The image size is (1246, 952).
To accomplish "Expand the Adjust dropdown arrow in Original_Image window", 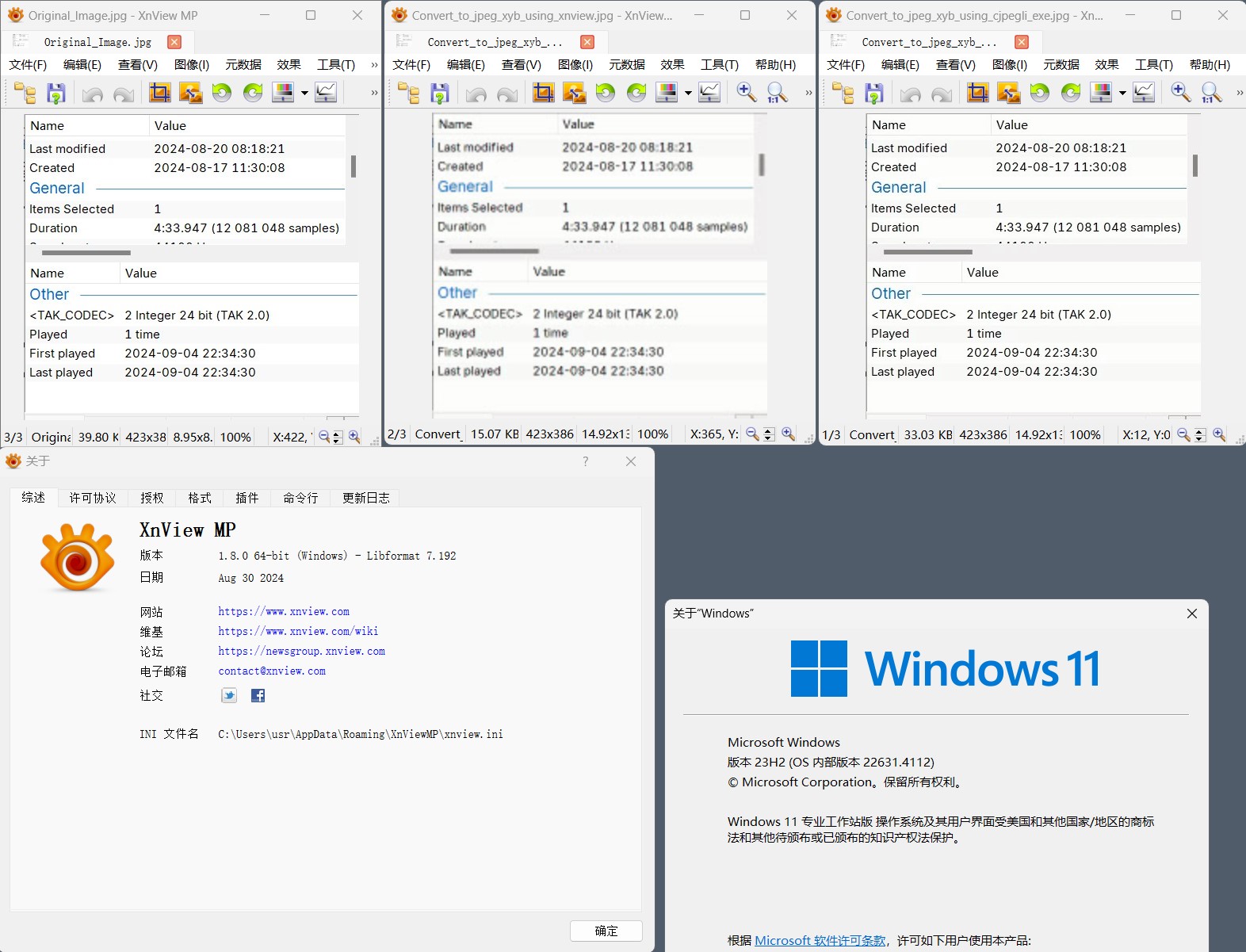I will point(304,94).
